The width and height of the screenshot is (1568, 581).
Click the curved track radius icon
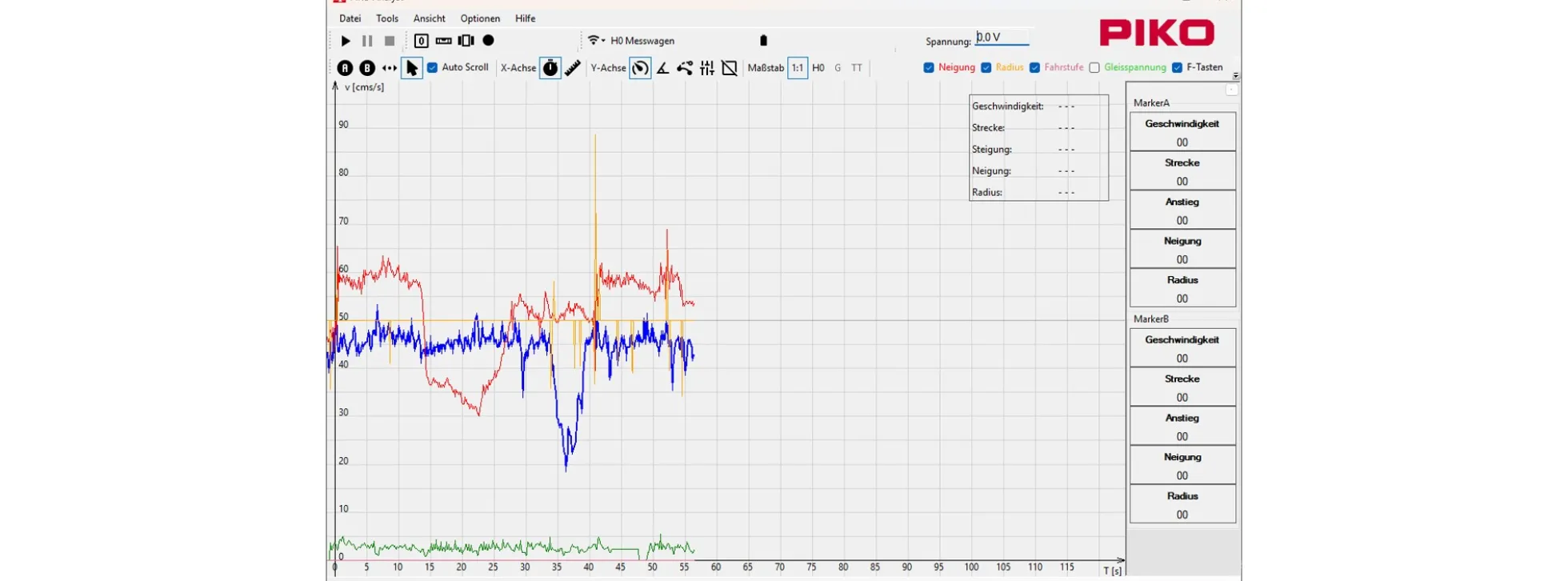(685, 68)
